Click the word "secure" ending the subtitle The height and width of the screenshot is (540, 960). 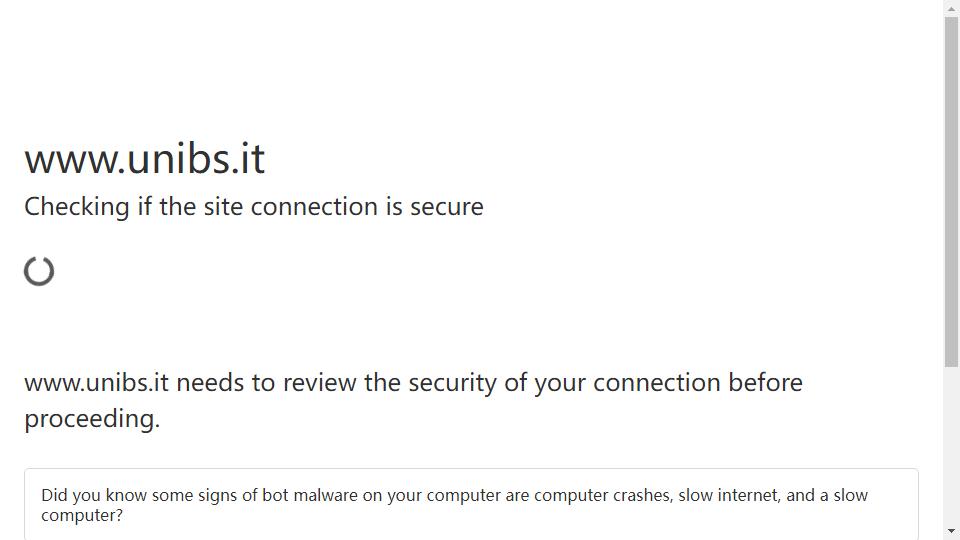446,207
